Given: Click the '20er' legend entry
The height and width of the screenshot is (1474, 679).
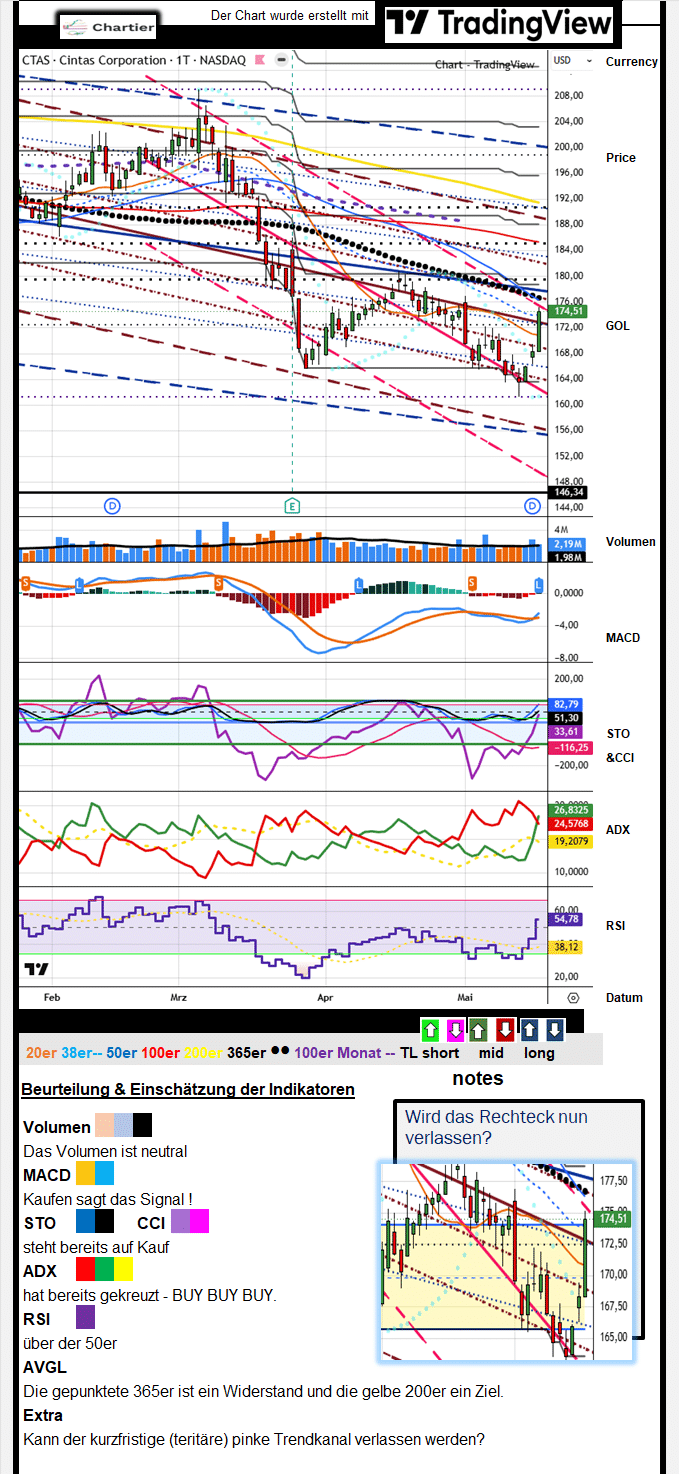Looking at the screenshot, I should coord(41,1052).
